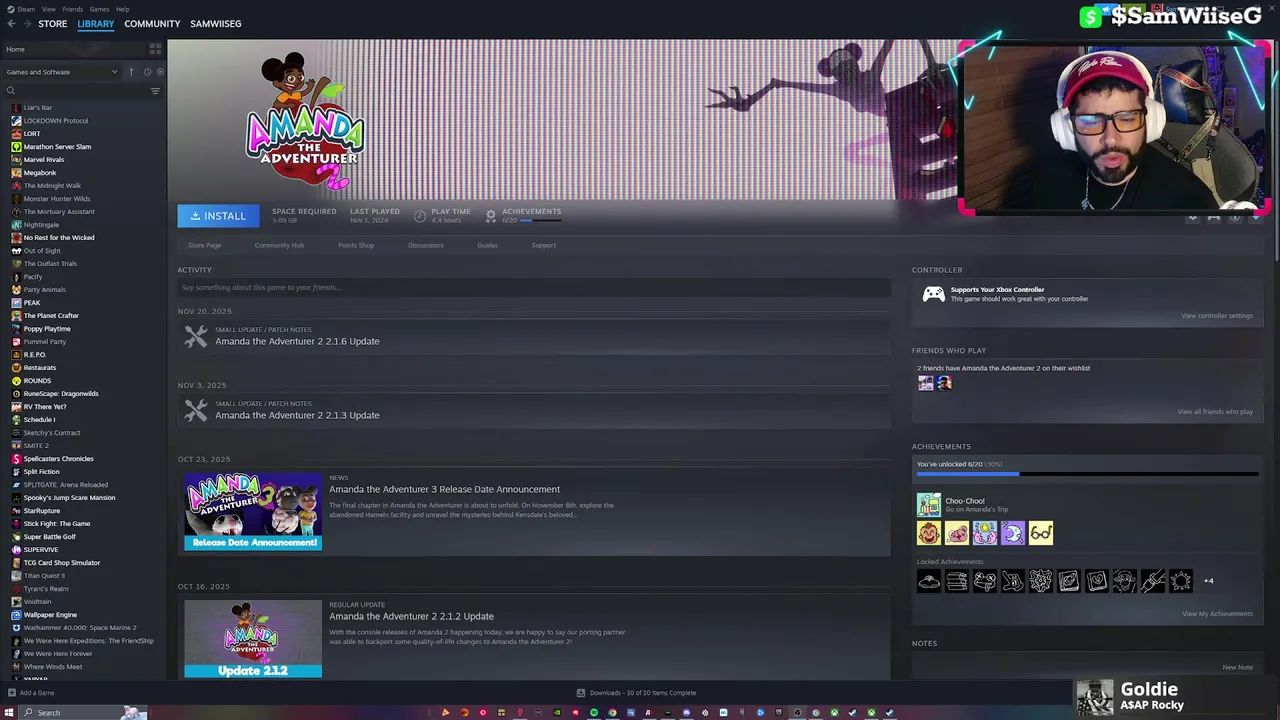Select the locked book stack achievement icon
The height and width of the screenshot is (720, 1280).
coord(957,581)
